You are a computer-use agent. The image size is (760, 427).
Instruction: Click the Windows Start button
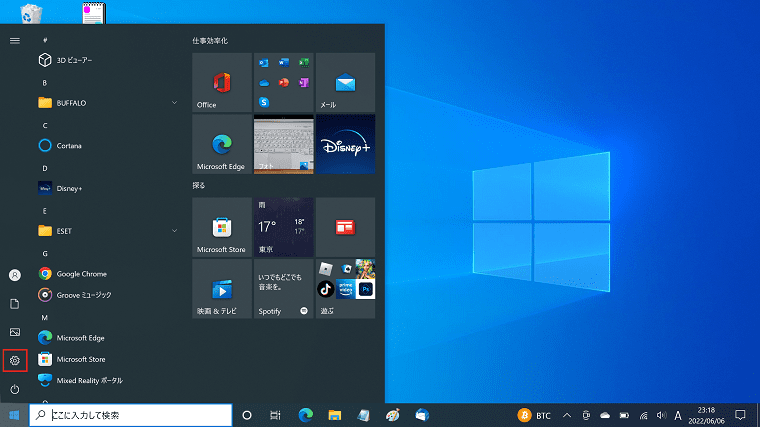(14, 415)
